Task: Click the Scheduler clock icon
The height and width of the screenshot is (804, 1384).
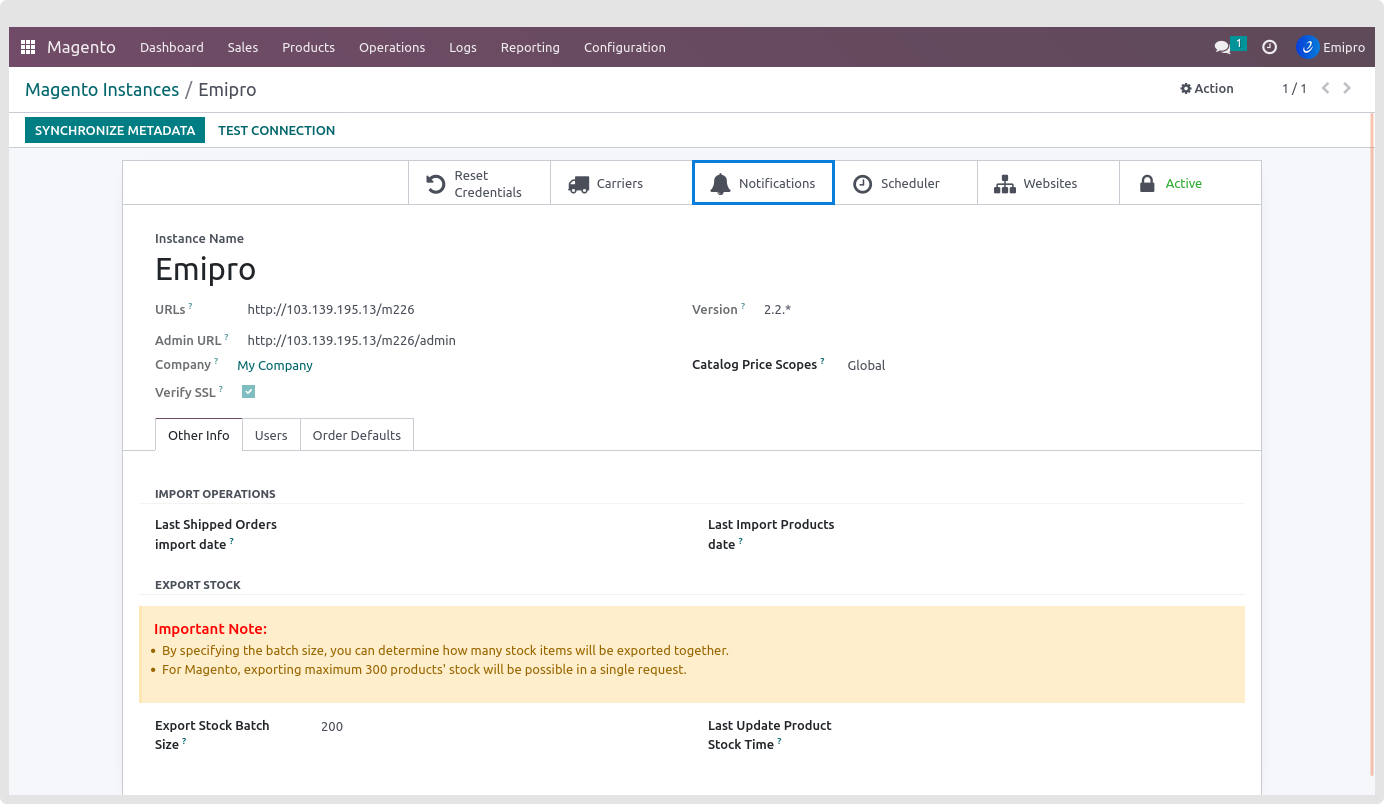Action: [862, 184]
